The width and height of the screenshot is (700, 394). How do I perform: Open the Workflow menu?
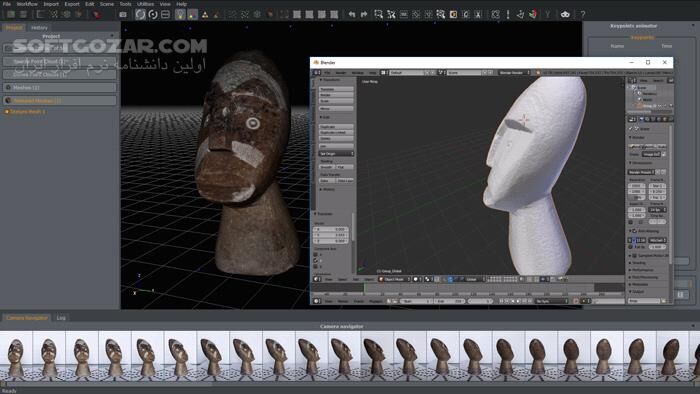[x=27, y=4]
